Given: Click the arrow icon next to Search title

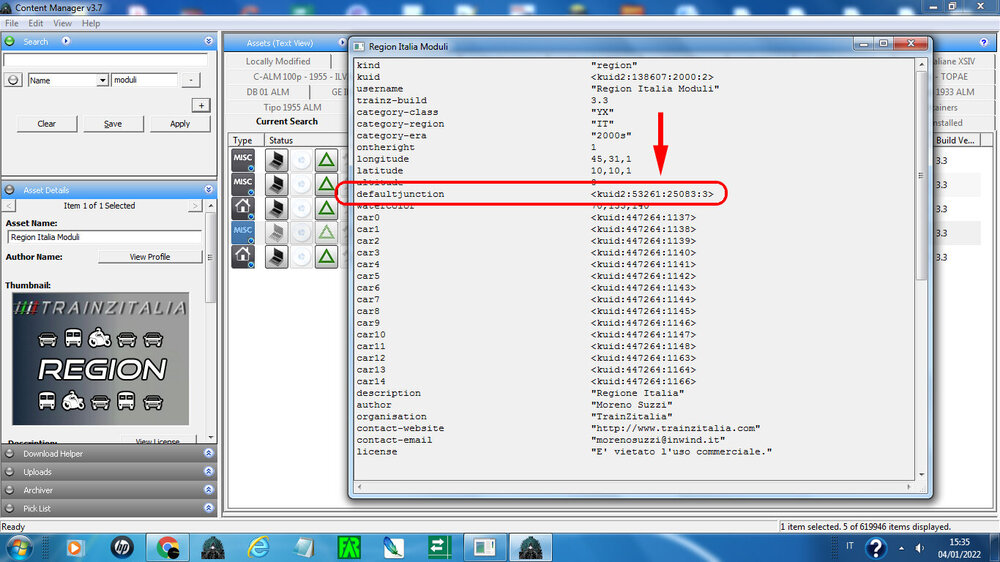Looking at the screenshot, I should (x=66, y=41).
